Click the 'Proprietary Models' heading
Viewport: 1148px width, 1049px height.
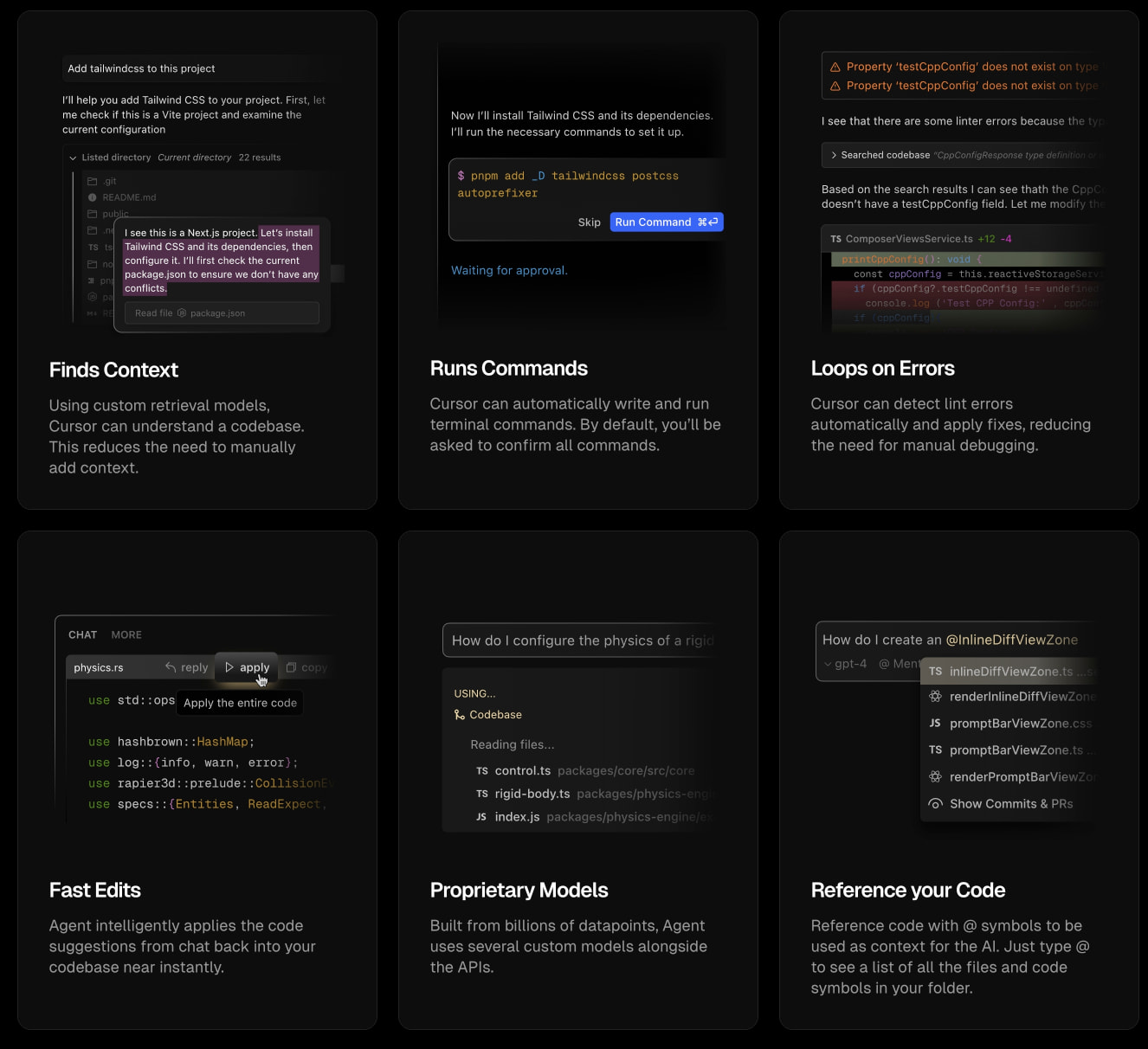coord(519,891)
